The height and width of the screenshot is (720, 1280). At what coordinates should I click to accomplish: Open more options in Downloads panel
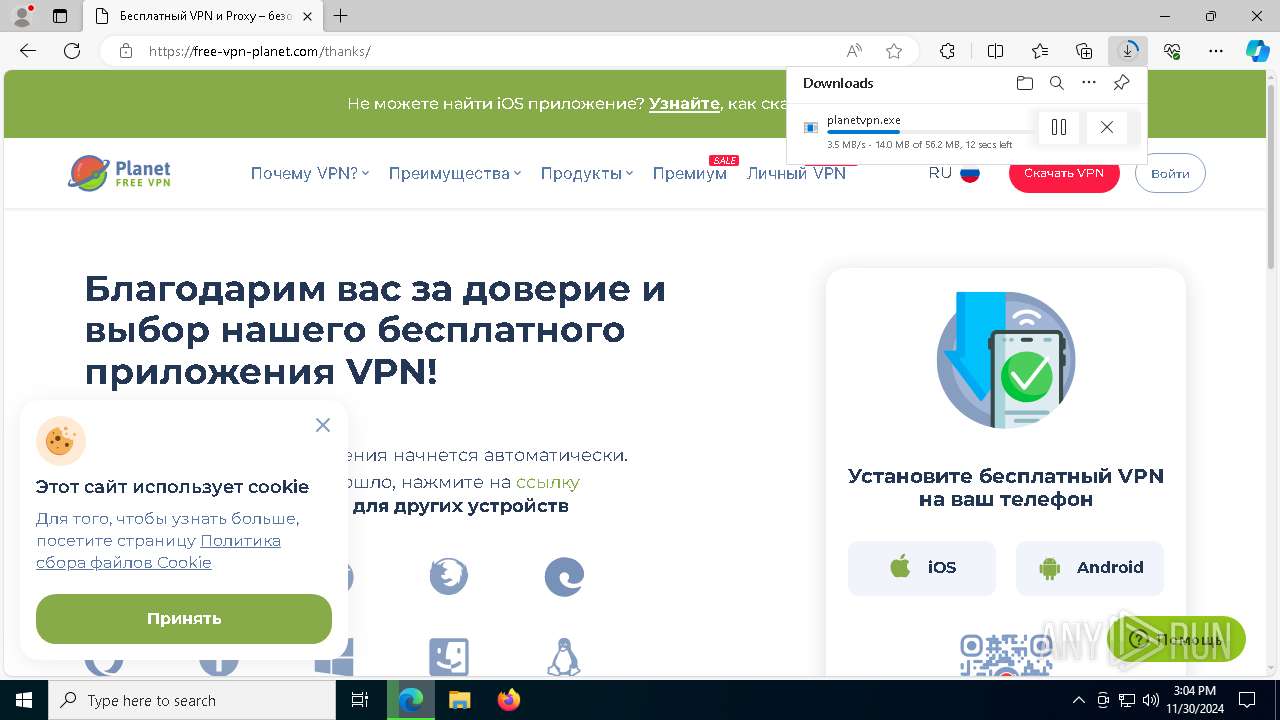[1089, 83]
